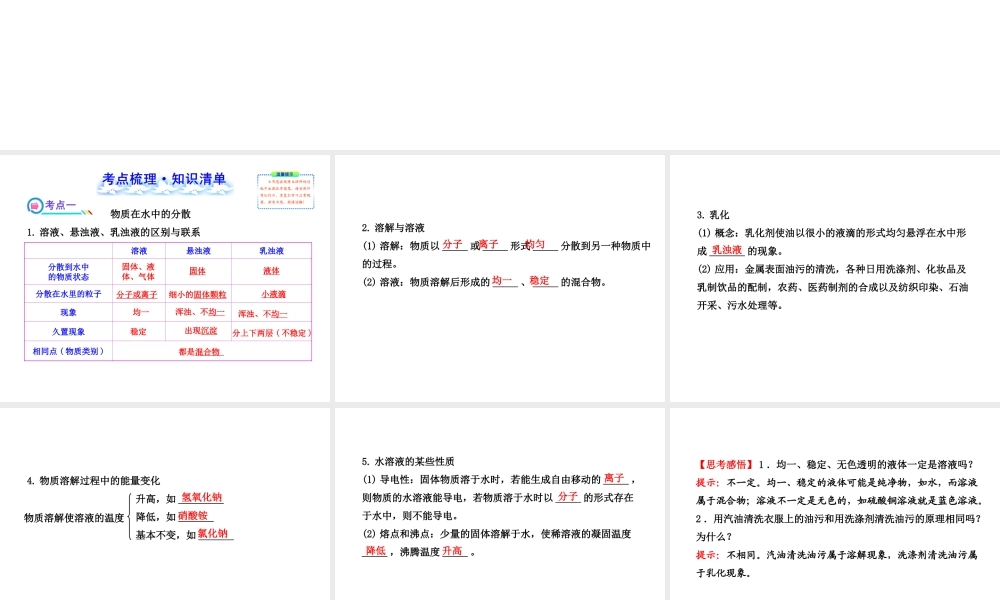Click the red answer 均匀 in the 溶解 definition

pos(536,244)
